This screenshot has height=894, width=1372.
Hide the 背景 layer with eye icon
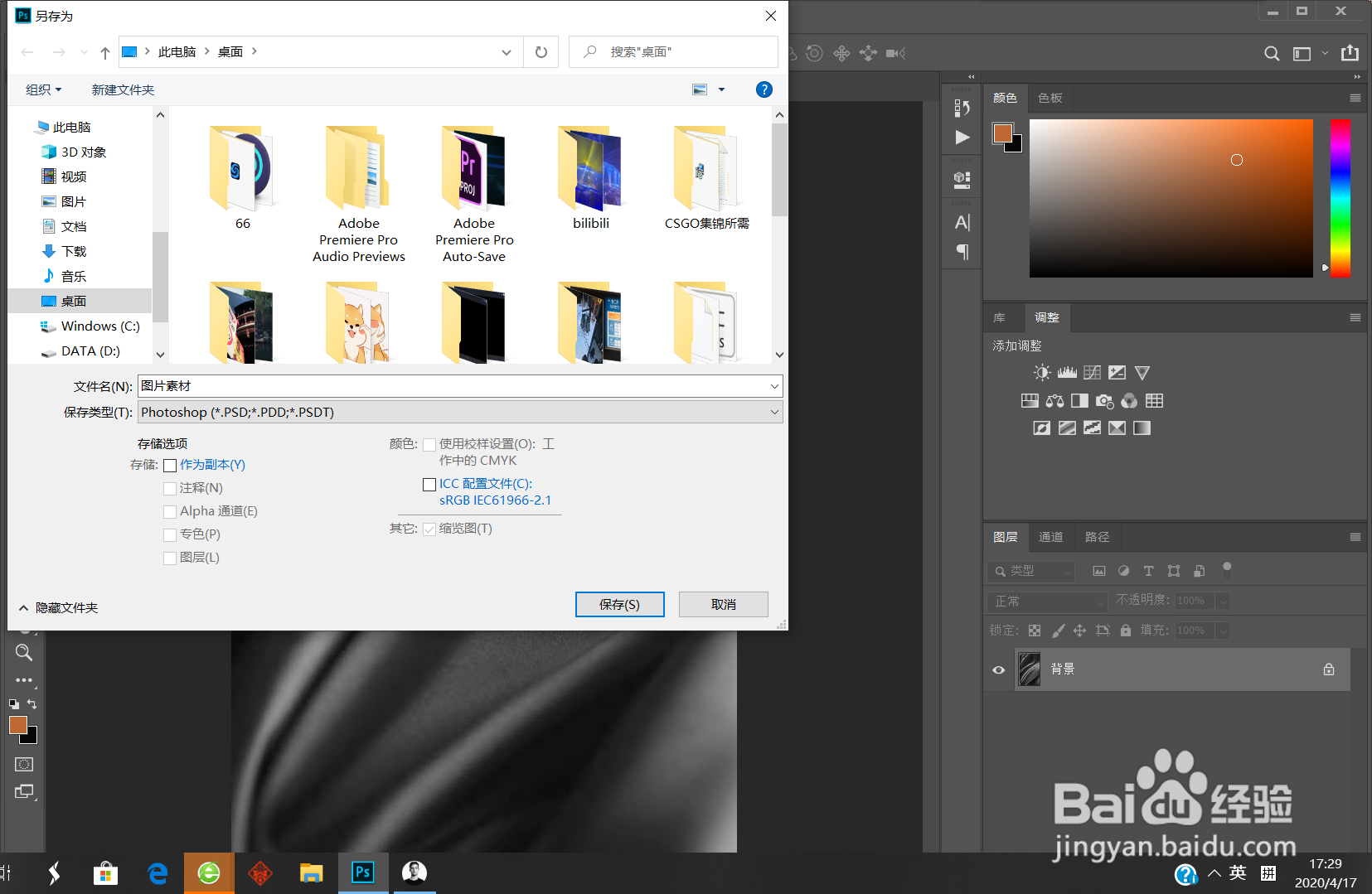(999, 670)
